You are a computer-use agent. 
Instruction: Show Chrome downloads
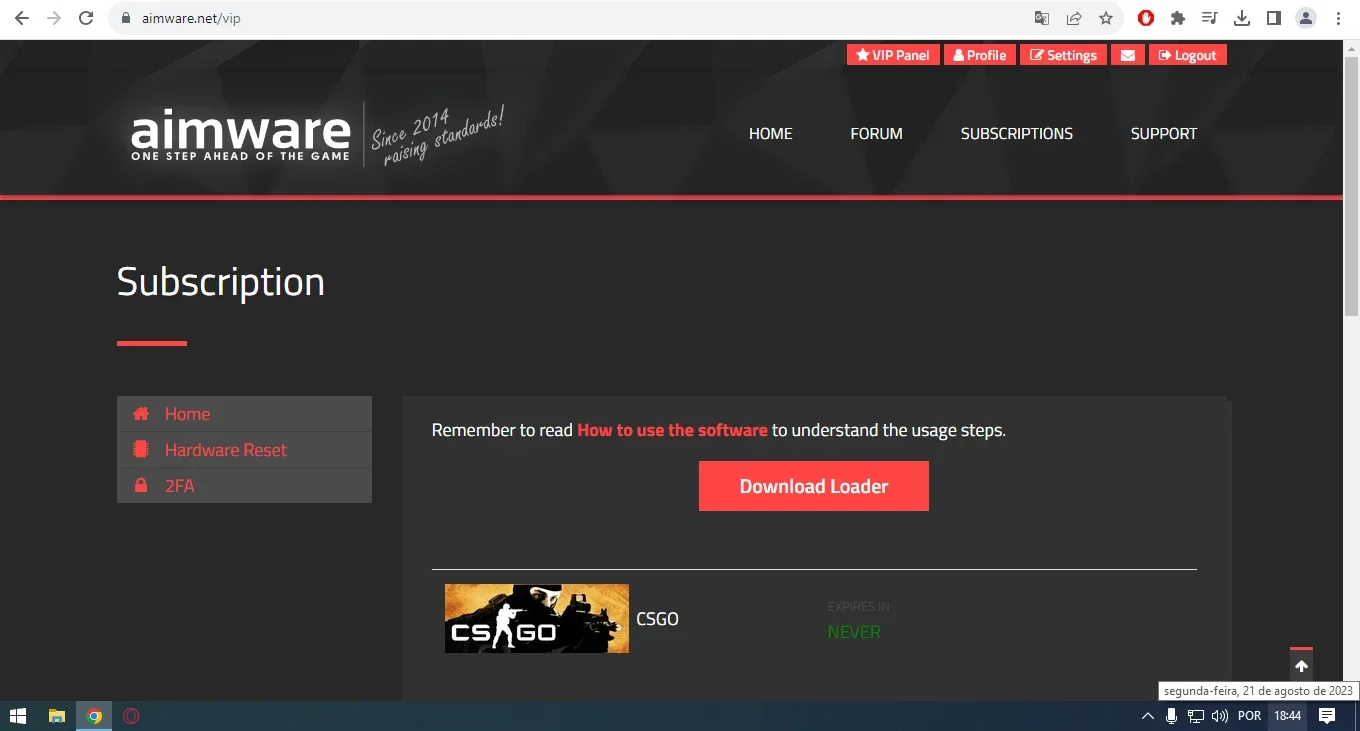(1242, 18)
